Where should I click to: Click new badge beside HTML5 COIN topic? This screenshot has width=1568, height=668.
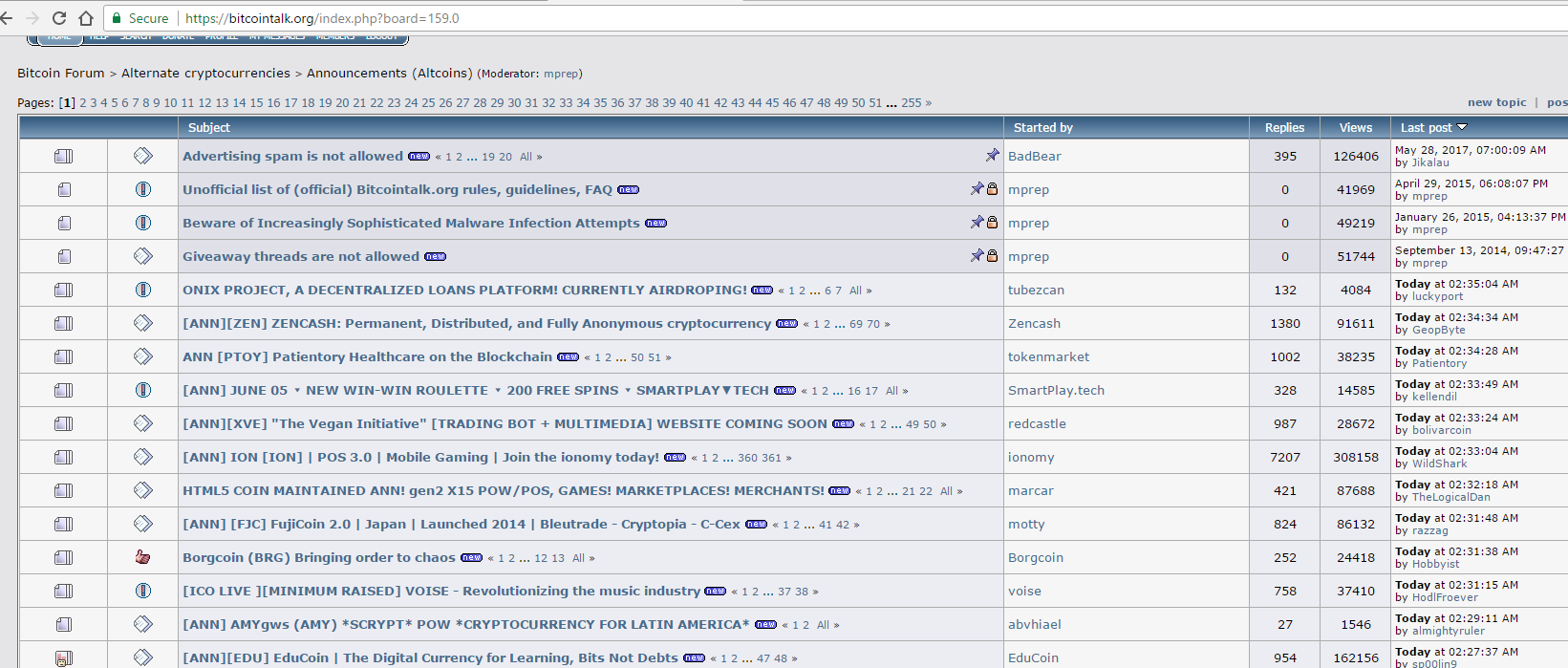click(839, 490)
